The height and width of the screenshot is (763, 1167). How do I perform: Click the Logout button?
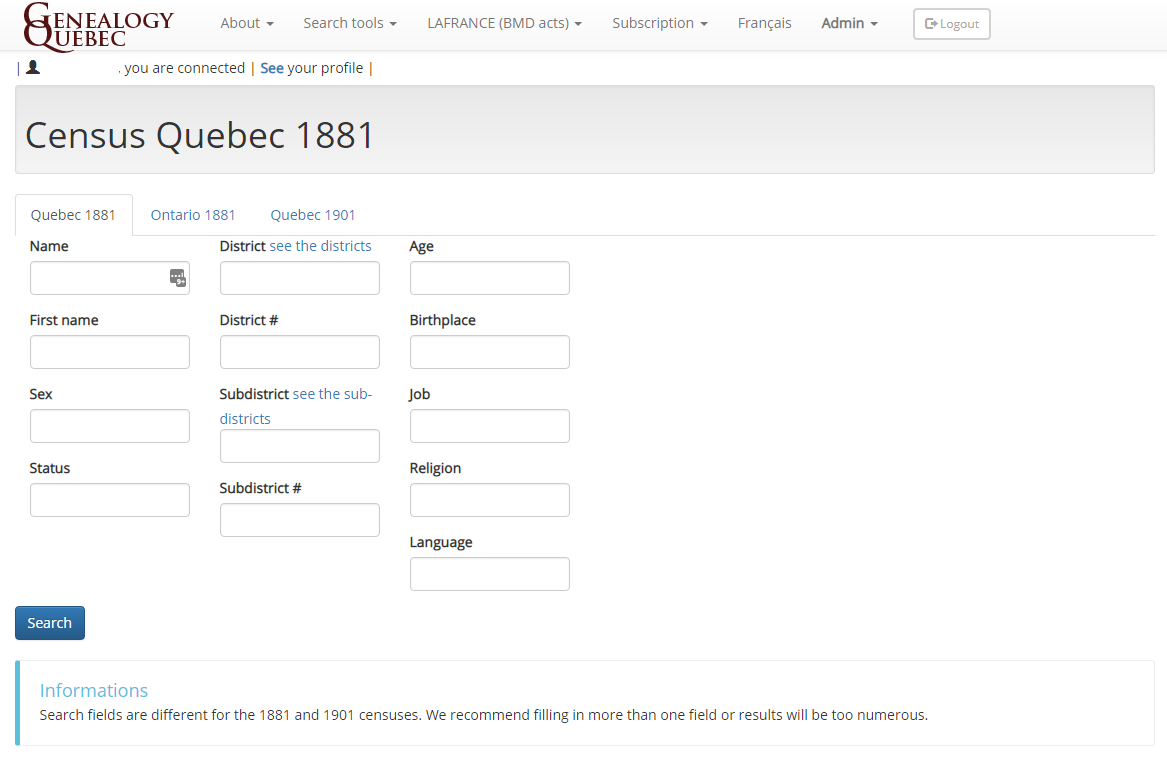[951, 24]
